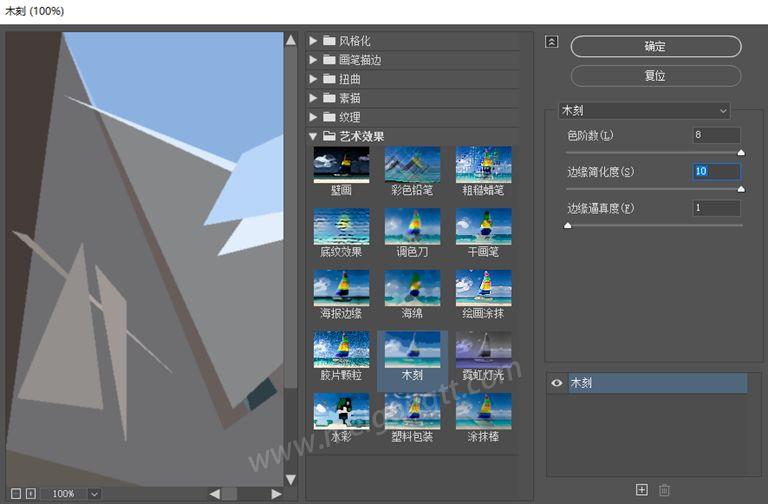Click the 边缘逼真度 slider handle

click(x=568, y=226)
